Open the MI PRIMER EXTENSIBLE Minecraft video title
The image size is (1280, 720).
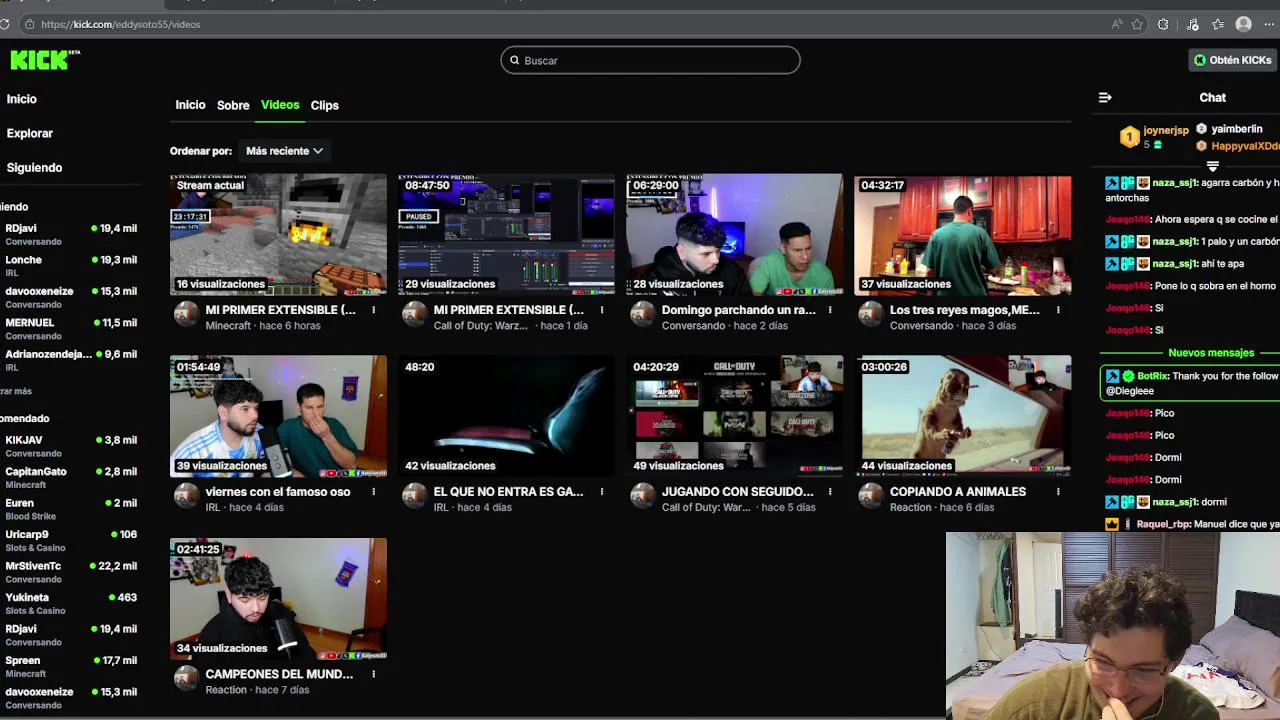point(280,310)
